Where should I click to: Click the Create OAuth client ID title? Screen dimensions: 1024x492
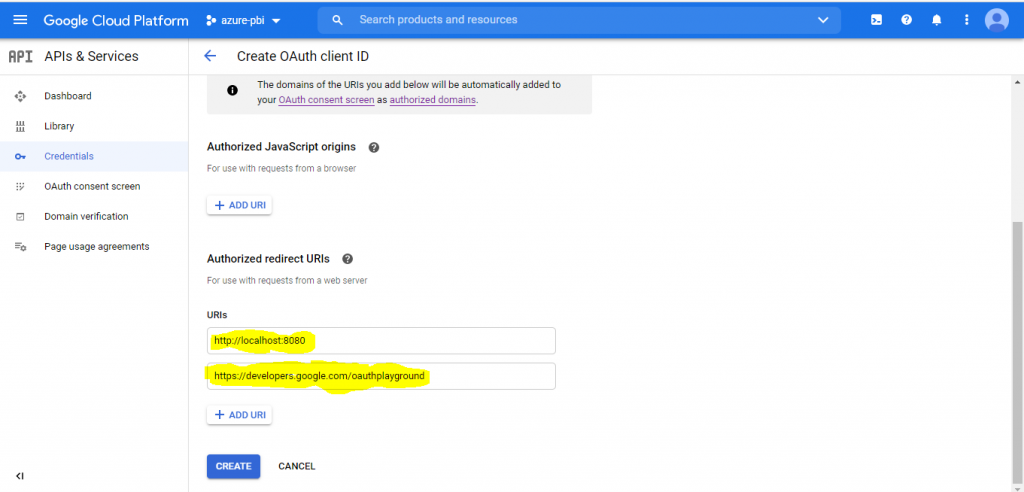303,56
